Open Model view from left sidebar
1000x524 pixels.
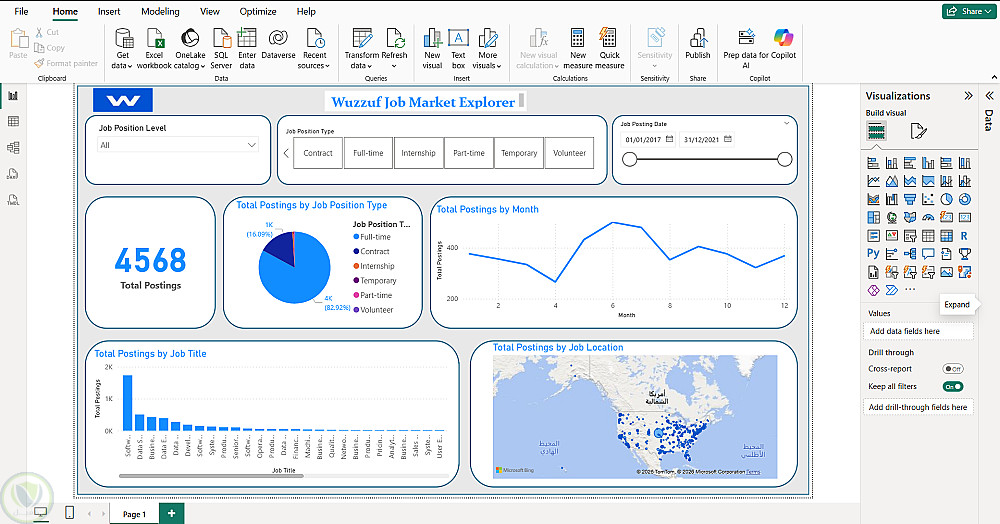coord(13,148)
